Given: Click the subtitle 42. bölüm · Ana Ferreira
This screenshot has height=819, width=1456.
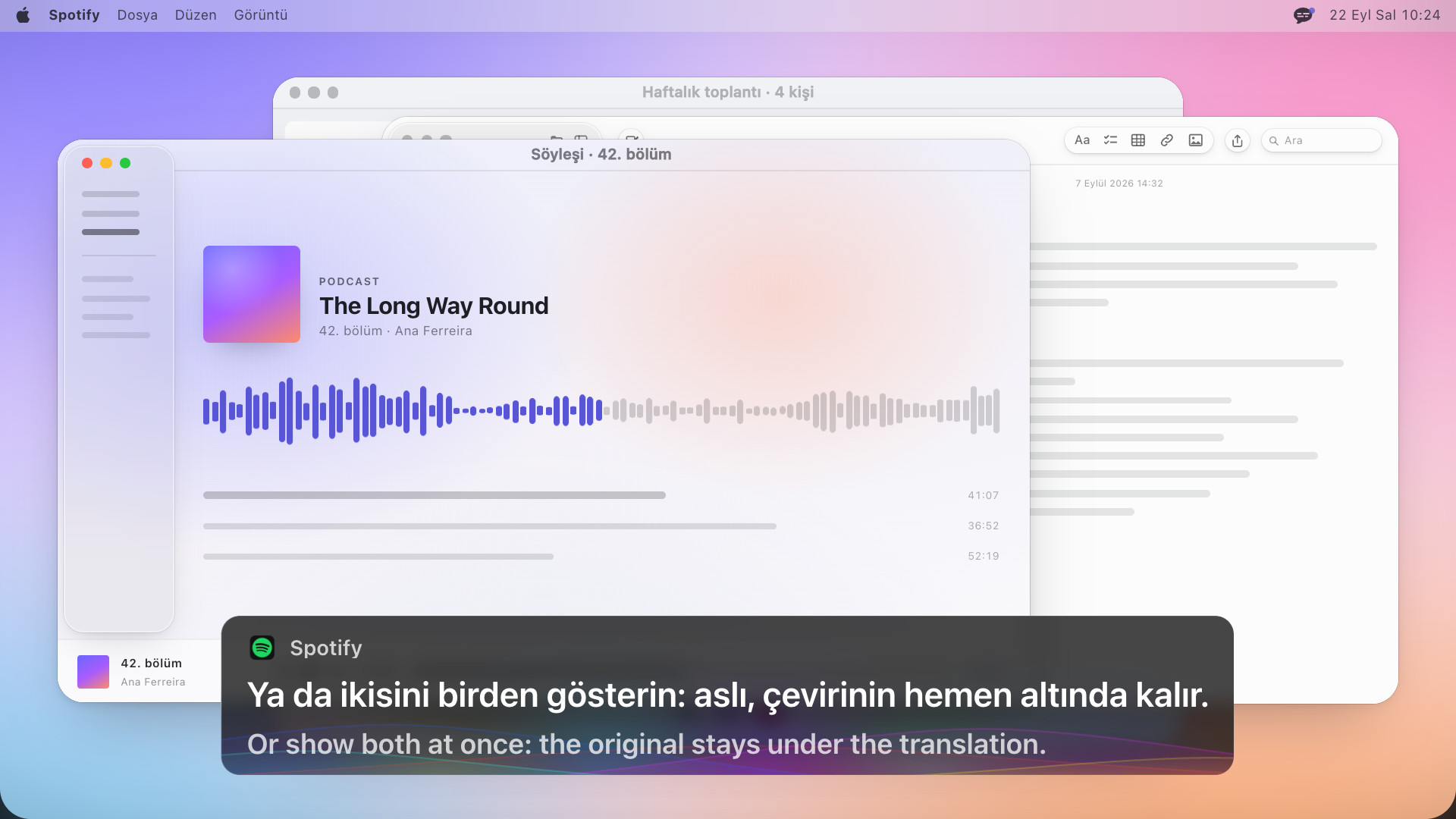Looking at the screenshot, I should [396, 331].
